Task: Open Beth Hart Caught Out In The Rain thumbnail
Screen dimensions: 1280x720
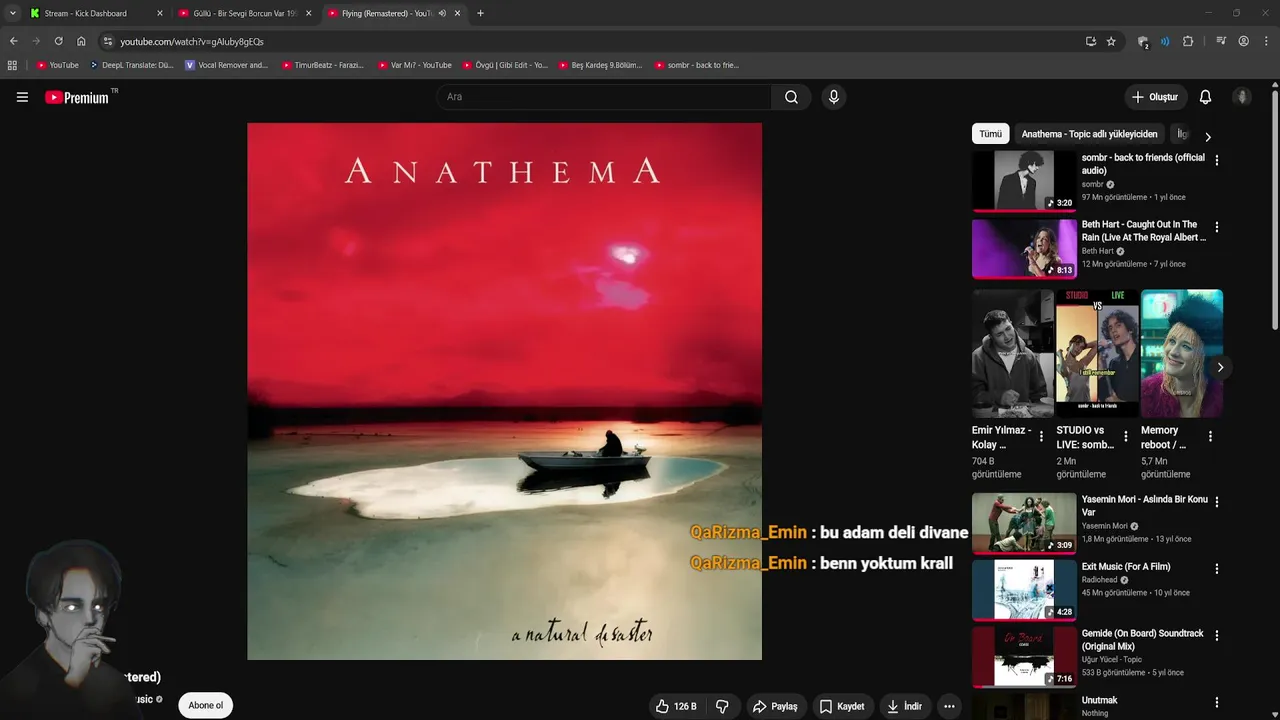Action: [x=1024, y=249]
